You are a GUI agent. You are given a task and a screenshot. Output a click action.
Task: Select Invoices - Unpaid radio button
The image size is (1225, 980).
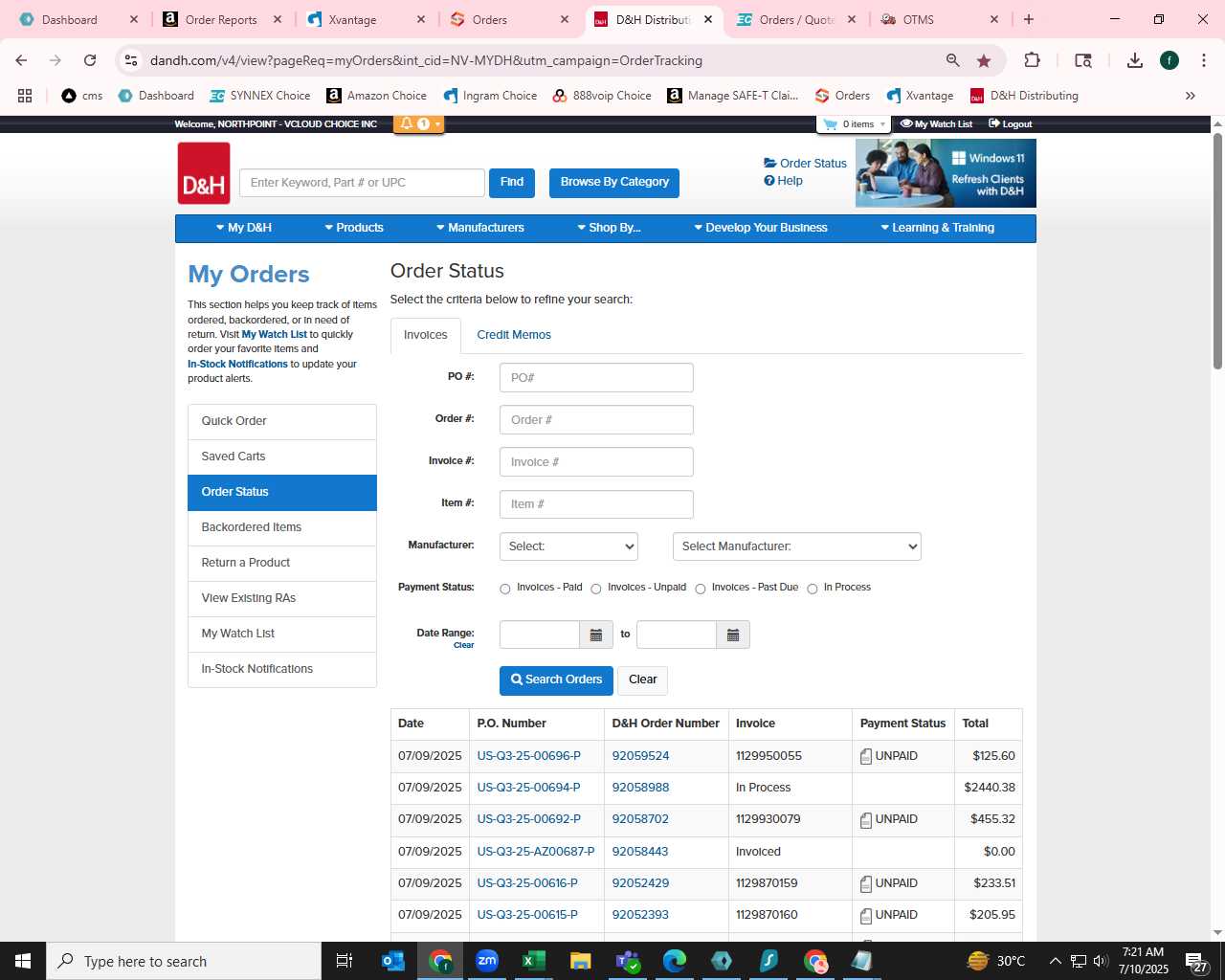pyautogui.click(x=596, y=589)
